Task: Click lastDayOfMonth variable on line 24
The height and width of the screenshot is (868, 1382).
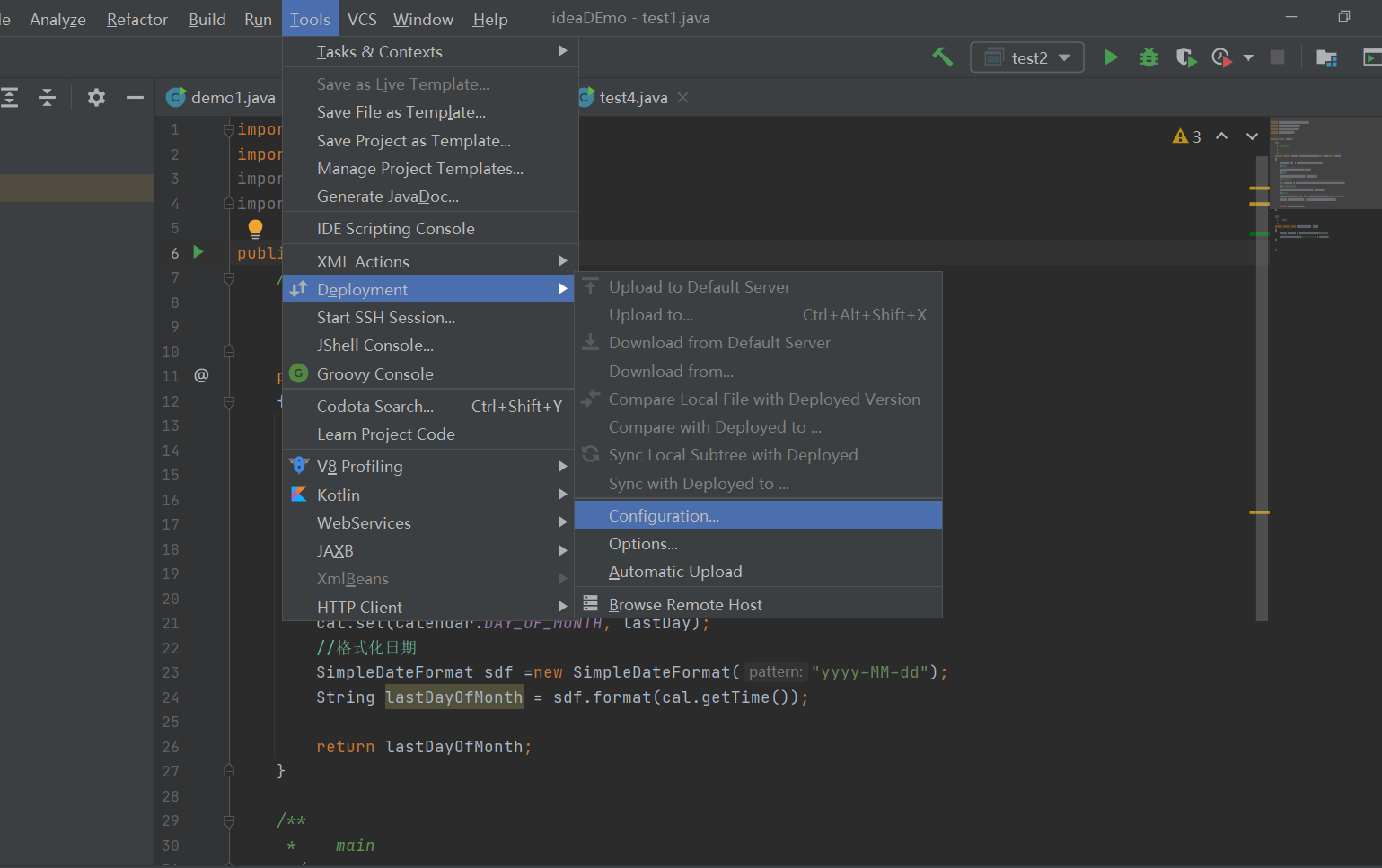Action: coord(453,697)
